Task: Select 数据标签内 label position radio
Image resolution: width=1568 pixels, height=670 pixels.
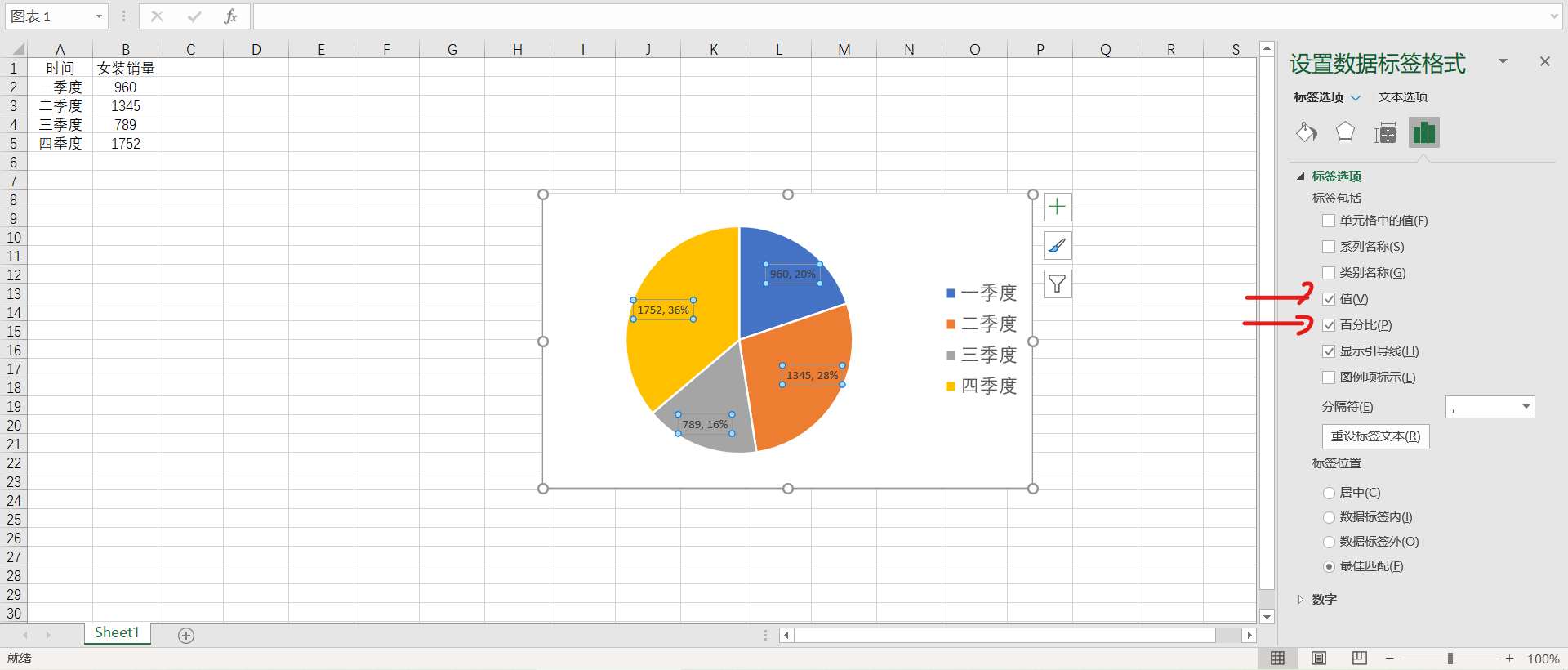Action: (x=1329, y=517)
